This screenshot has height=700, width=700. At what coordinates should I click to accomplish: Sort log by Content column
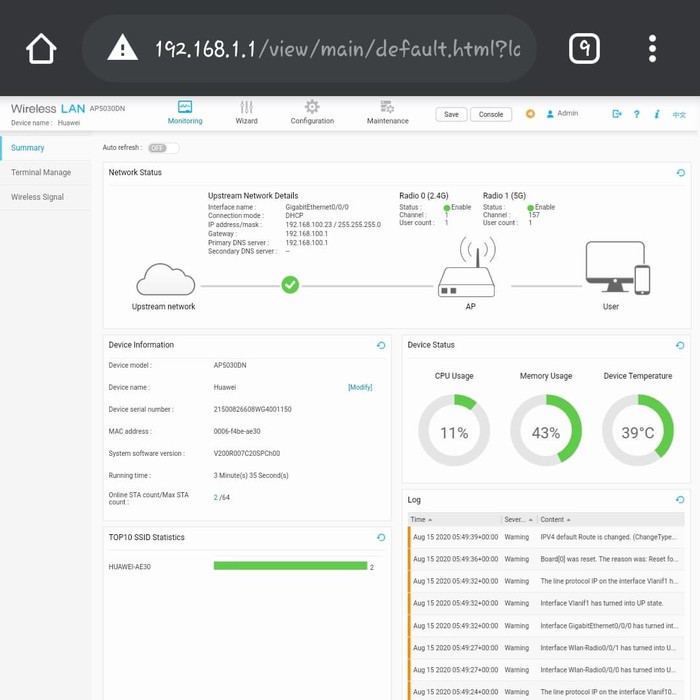pyautogui.click(x=555, y=520)
